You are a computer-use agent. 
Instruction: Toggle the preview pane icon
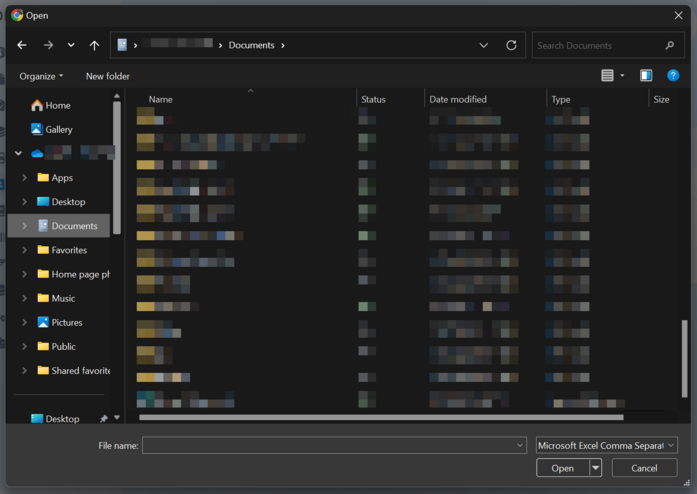pos(646,76)
